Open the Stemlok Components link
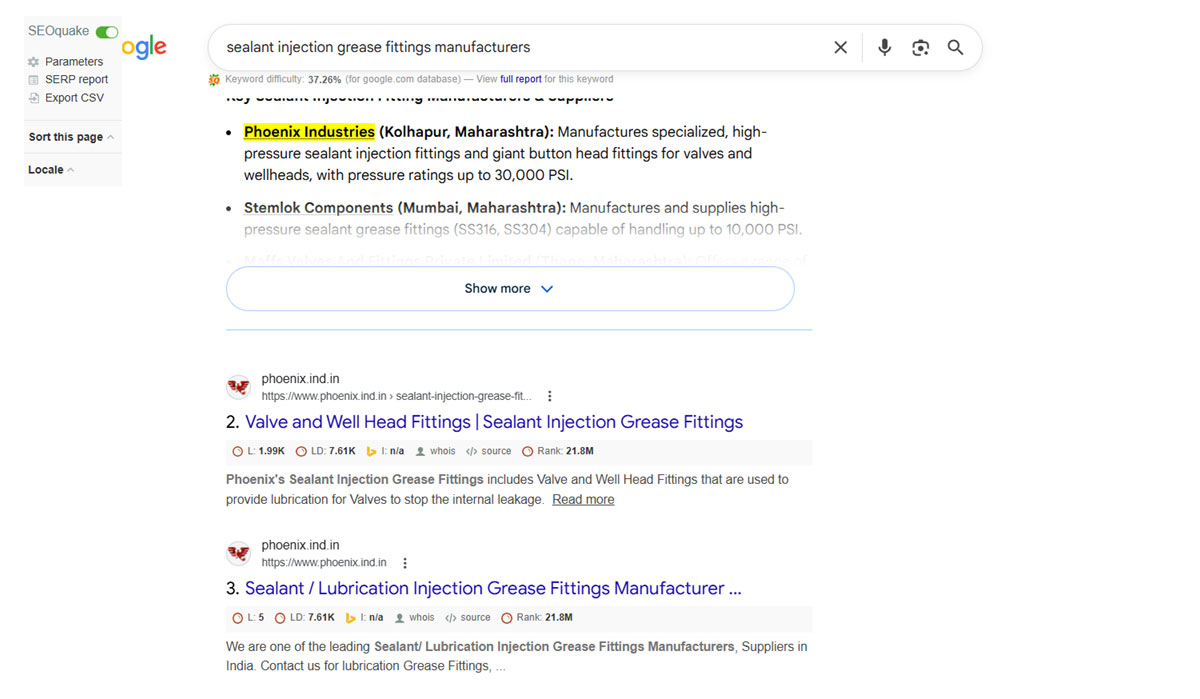Viewport: 1200px width, 699px height. (318, 208)
